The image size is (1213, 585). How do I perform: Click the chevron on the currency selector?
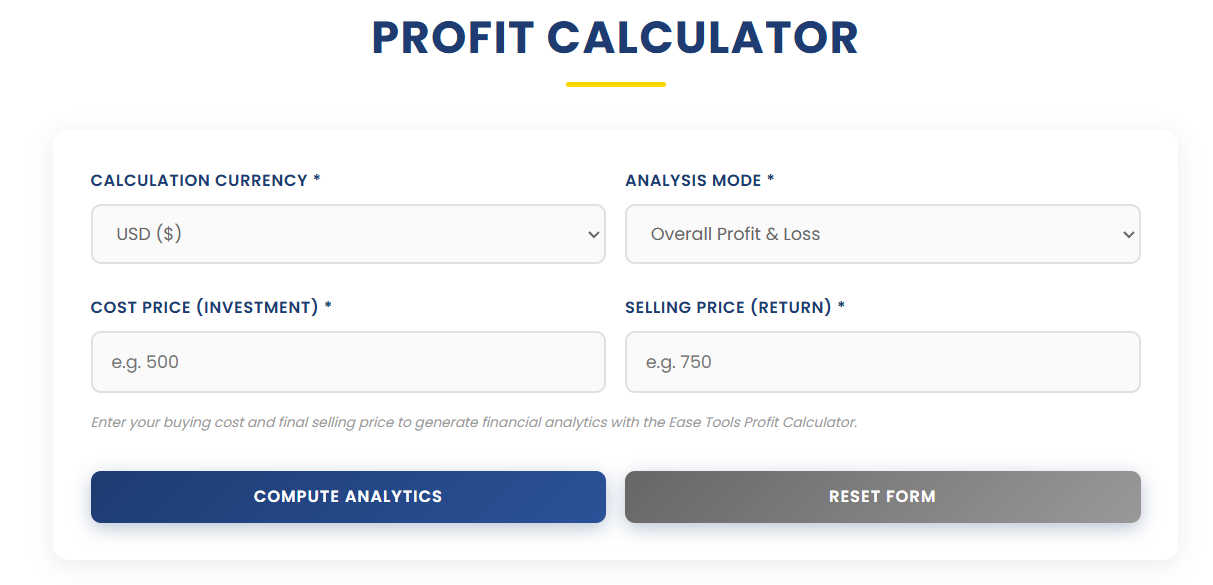590,234
